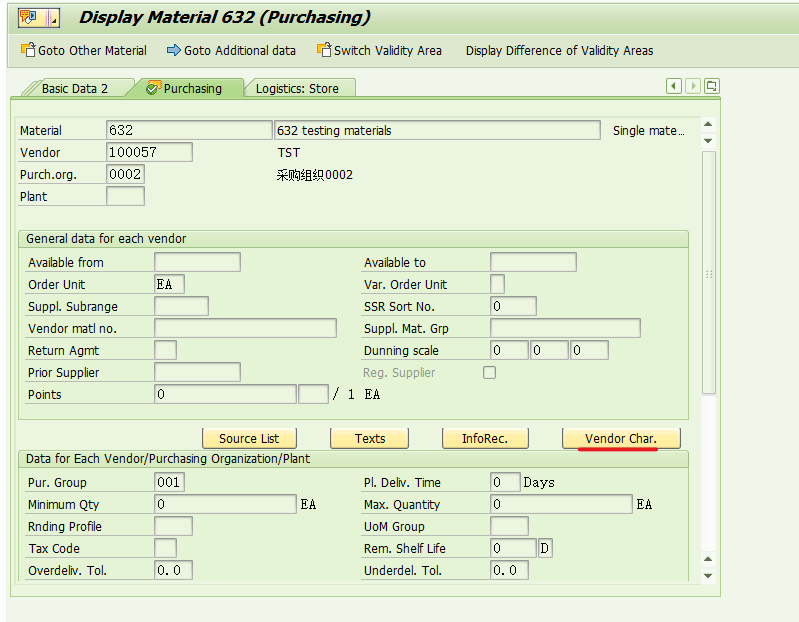Viewport: 799px width, 622px height.
Task: Click the Overdeliv. Tol. field
Action: point(173,570)
